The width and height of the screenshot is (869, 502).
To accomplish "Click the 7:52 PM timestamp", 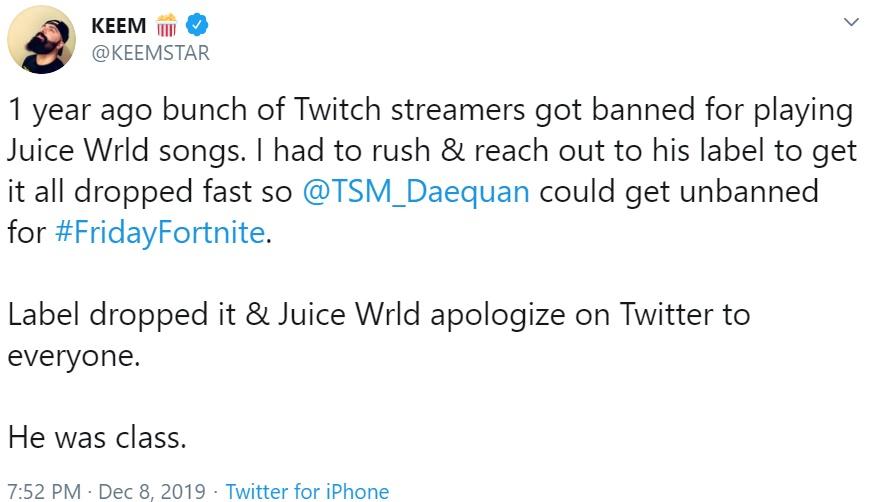I will click(x=43, y=491).
